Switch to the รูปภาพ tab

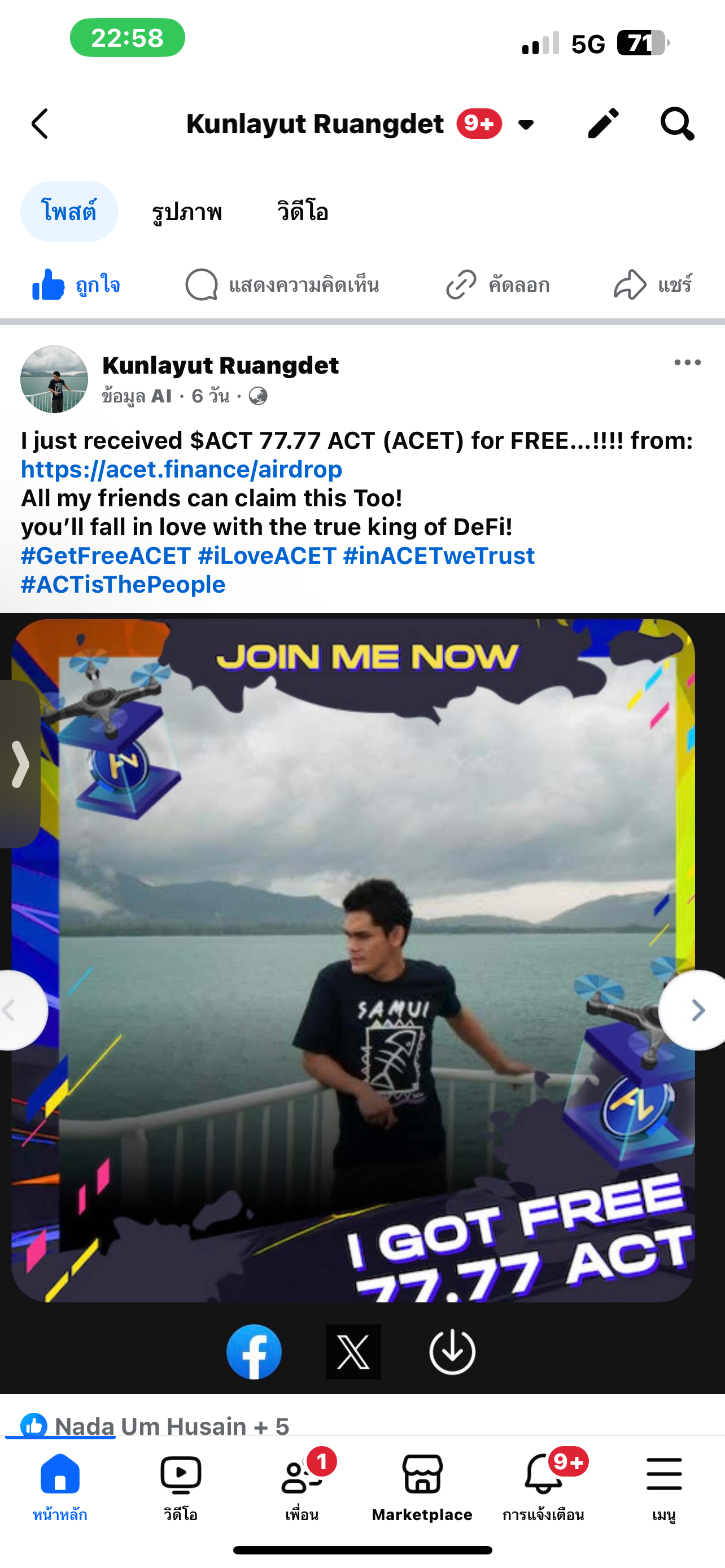pyautogui.click(x=187, y=212)
